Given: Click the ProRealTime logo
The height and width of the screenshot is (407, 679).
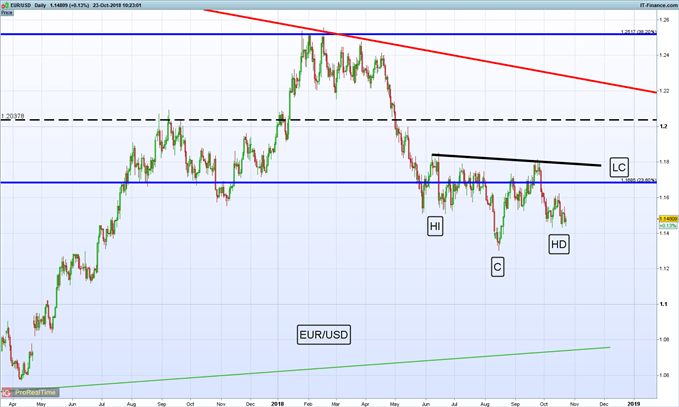Looking at the screenshot, I should click(x=30, y=392).
